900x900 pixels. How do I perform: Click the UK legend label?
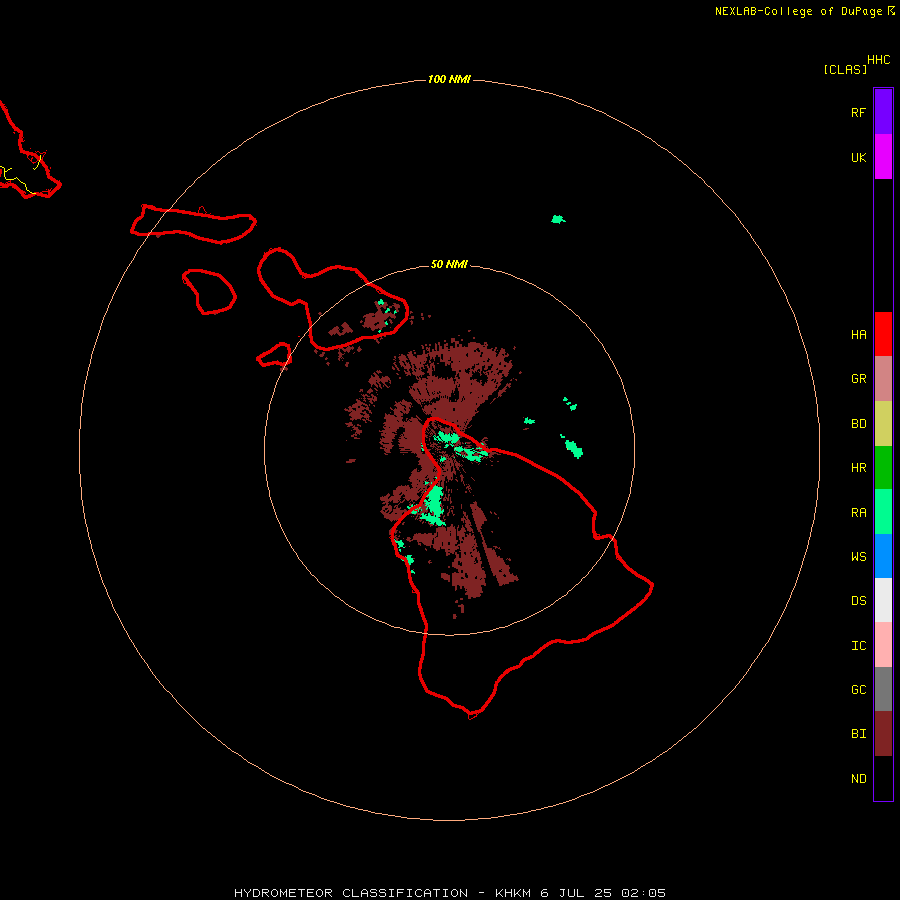pos(858,158)
